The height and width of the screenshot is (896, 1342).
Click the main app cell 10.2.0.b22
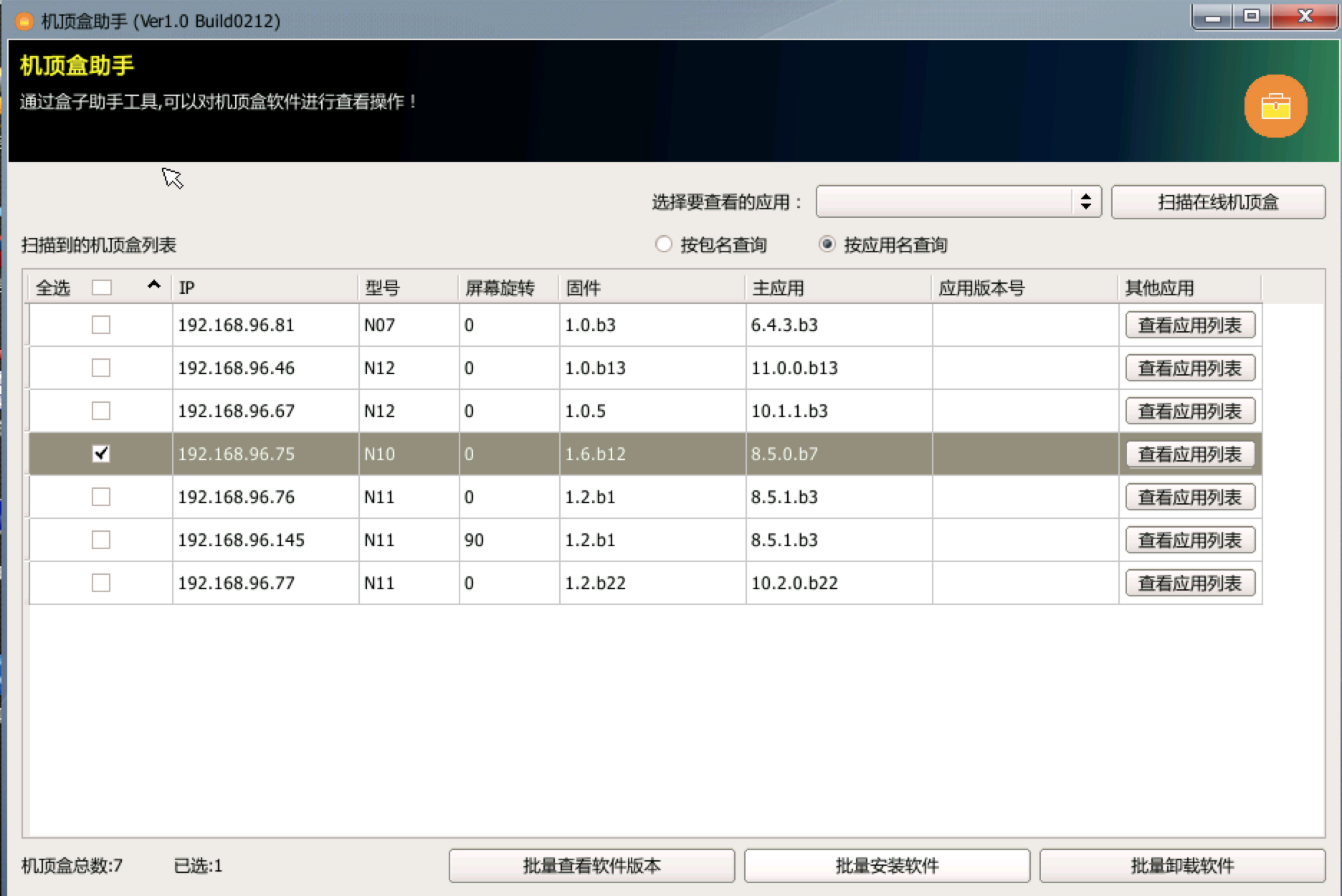pyautogui.click(x=839, y=583)
